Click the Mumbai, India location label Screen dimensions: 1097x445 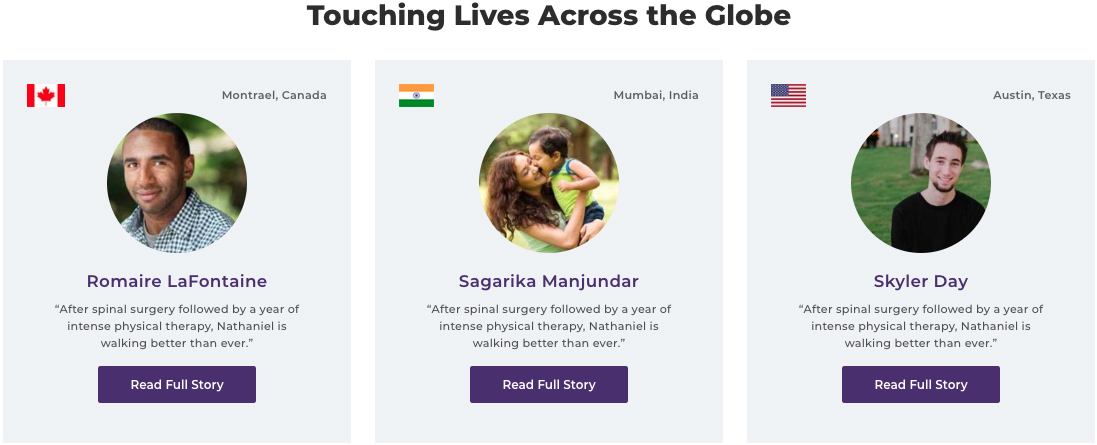click(x=656, y=95)
